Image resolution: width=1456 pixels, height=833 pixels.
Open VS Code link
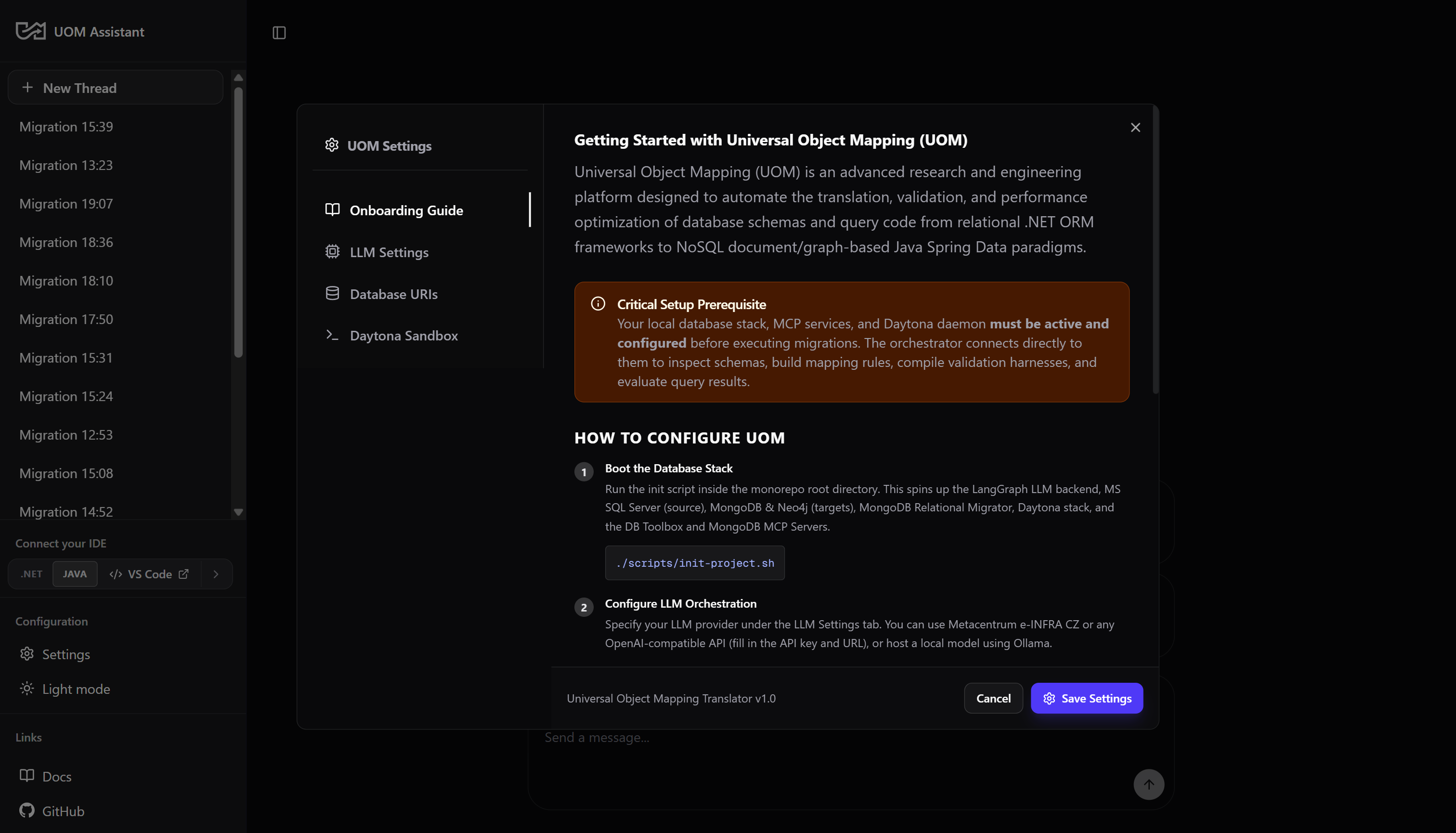(149, 574)
